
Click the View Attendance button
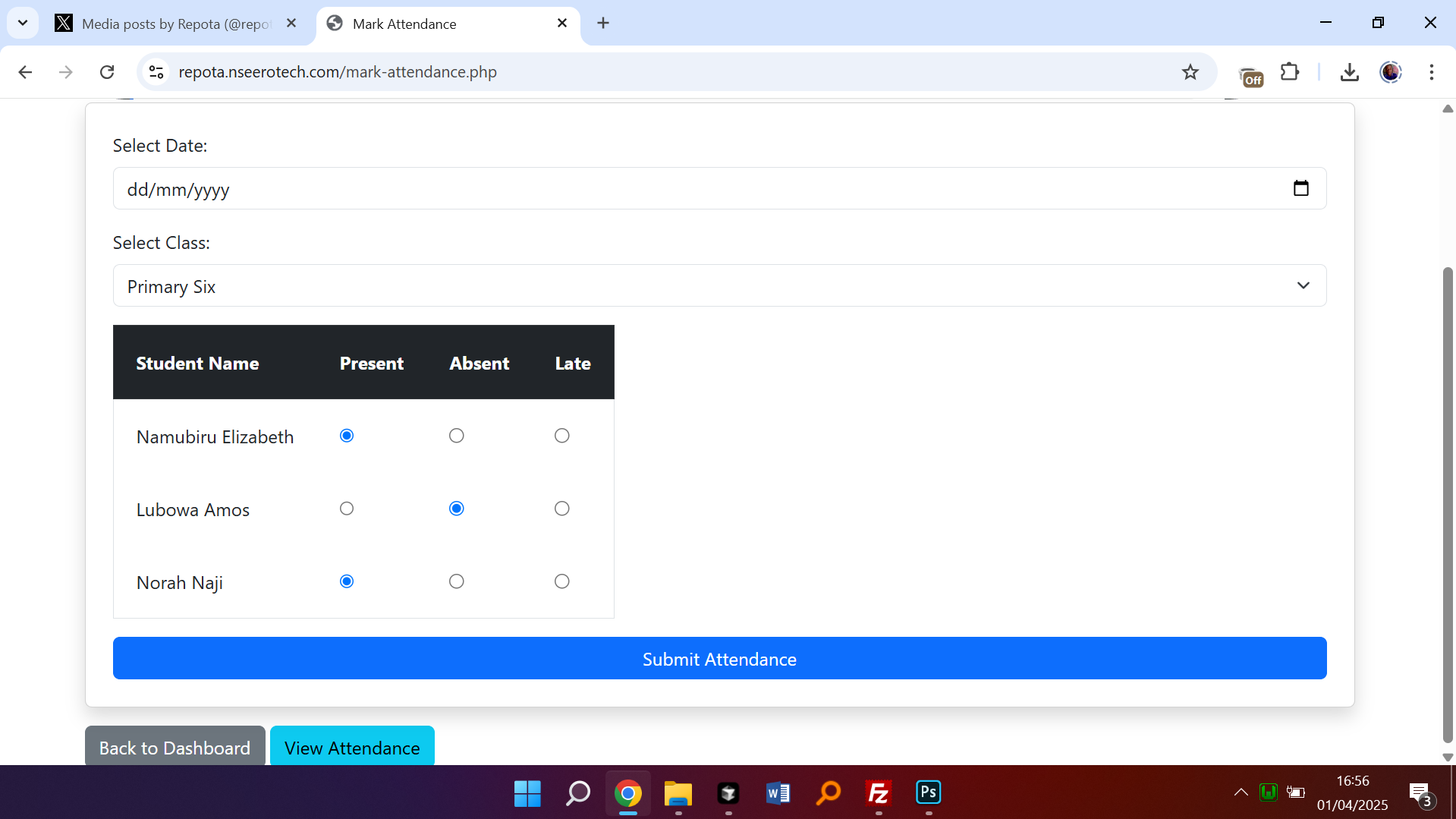point(352,747)
